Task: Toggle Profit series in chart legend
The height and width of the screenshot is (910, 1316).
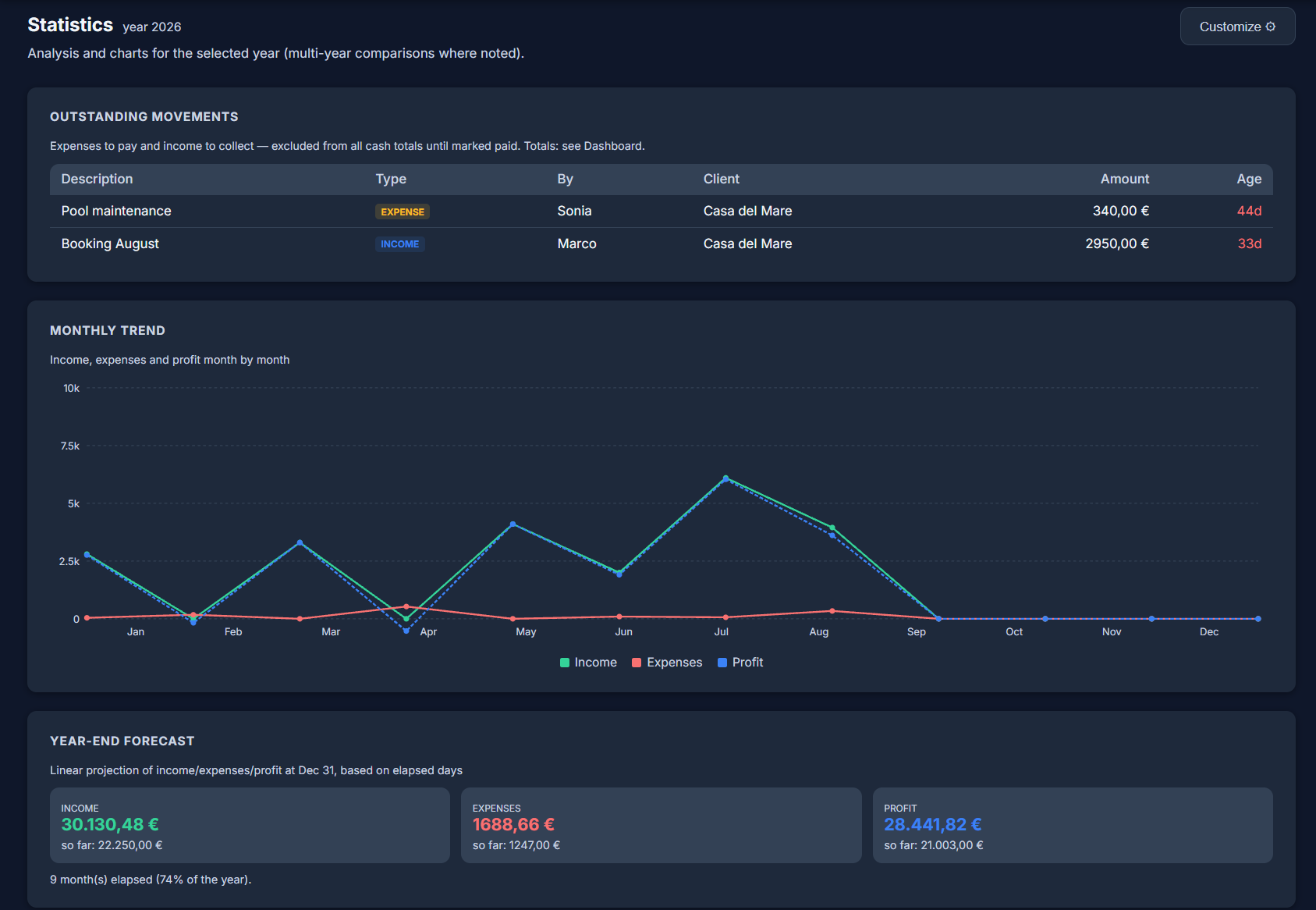Action: click(x=740, y=662)
